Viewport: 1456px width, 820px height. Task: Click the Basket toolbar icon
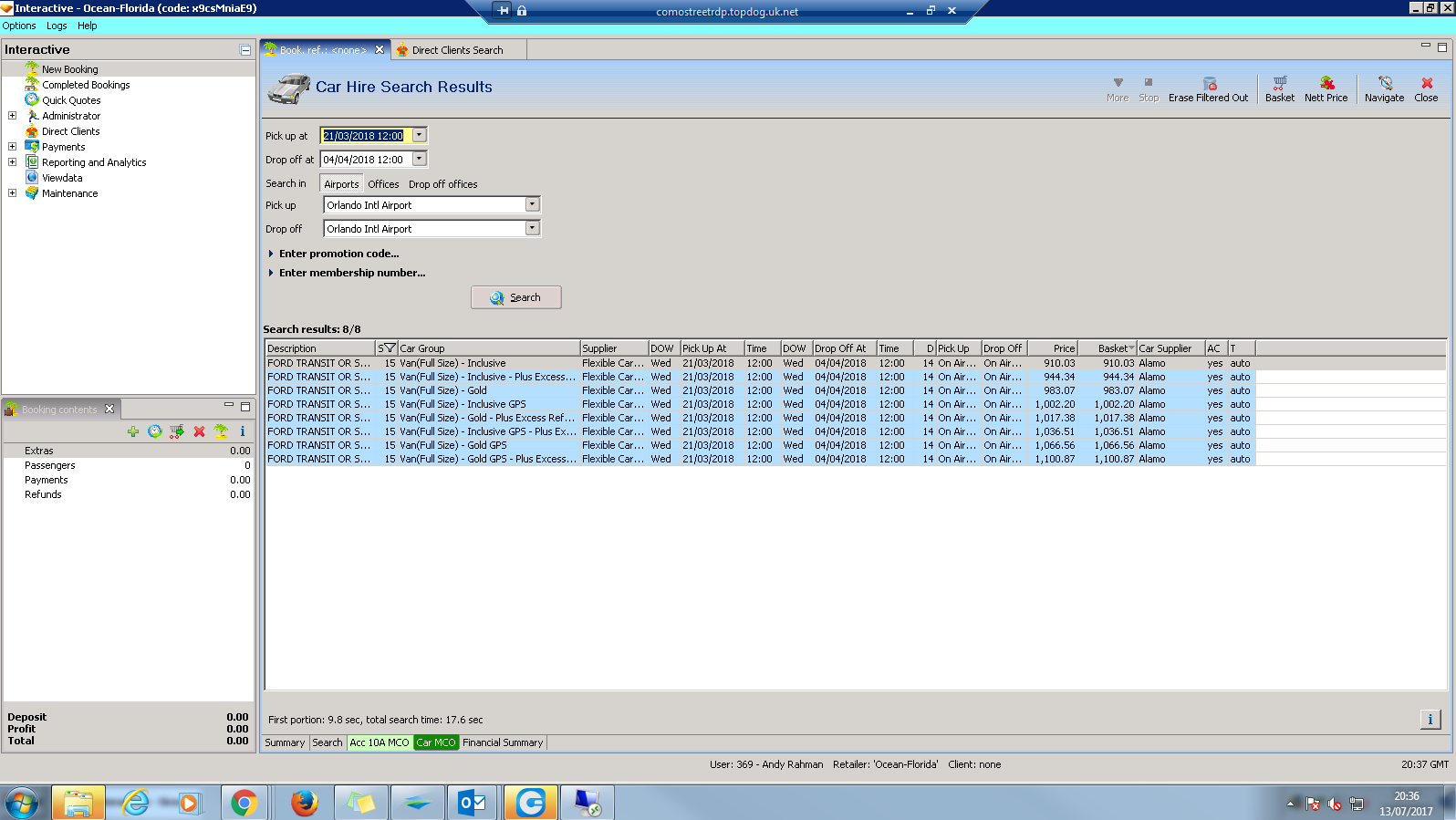coord(1279,88)
